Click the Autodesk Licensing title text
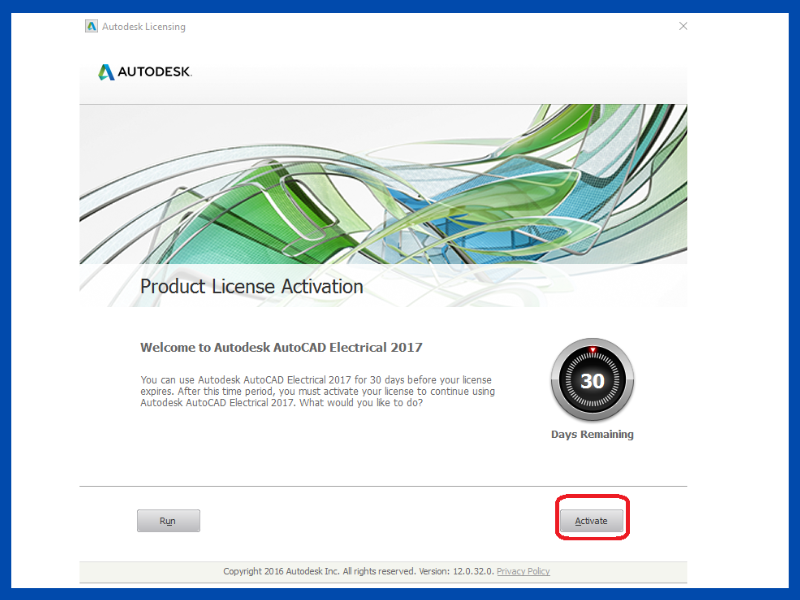Screen dimensions: 800x600 (144, 27)
